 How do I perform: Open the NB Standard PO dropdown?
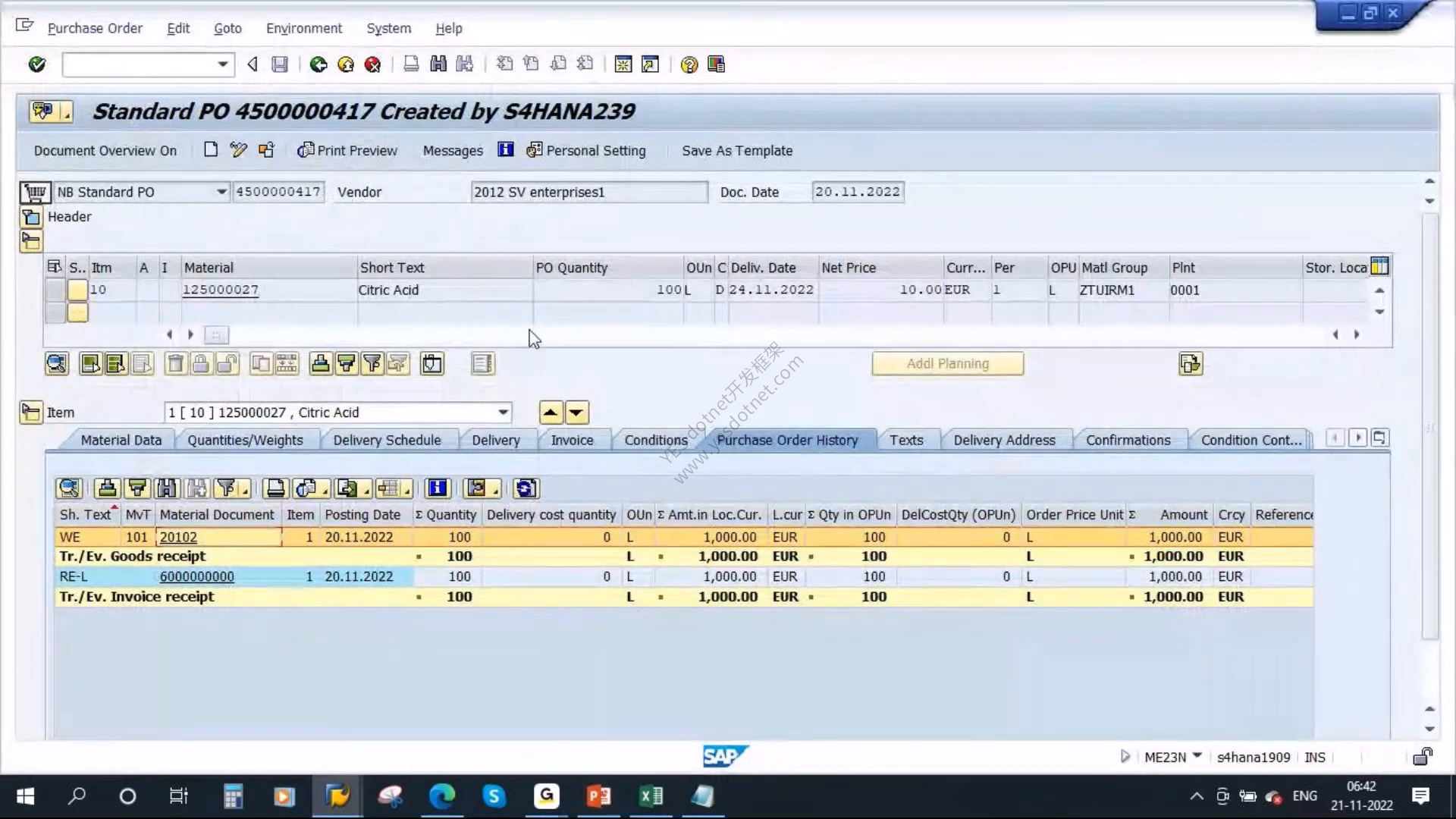pyautogui.click(x=221, y=192)
